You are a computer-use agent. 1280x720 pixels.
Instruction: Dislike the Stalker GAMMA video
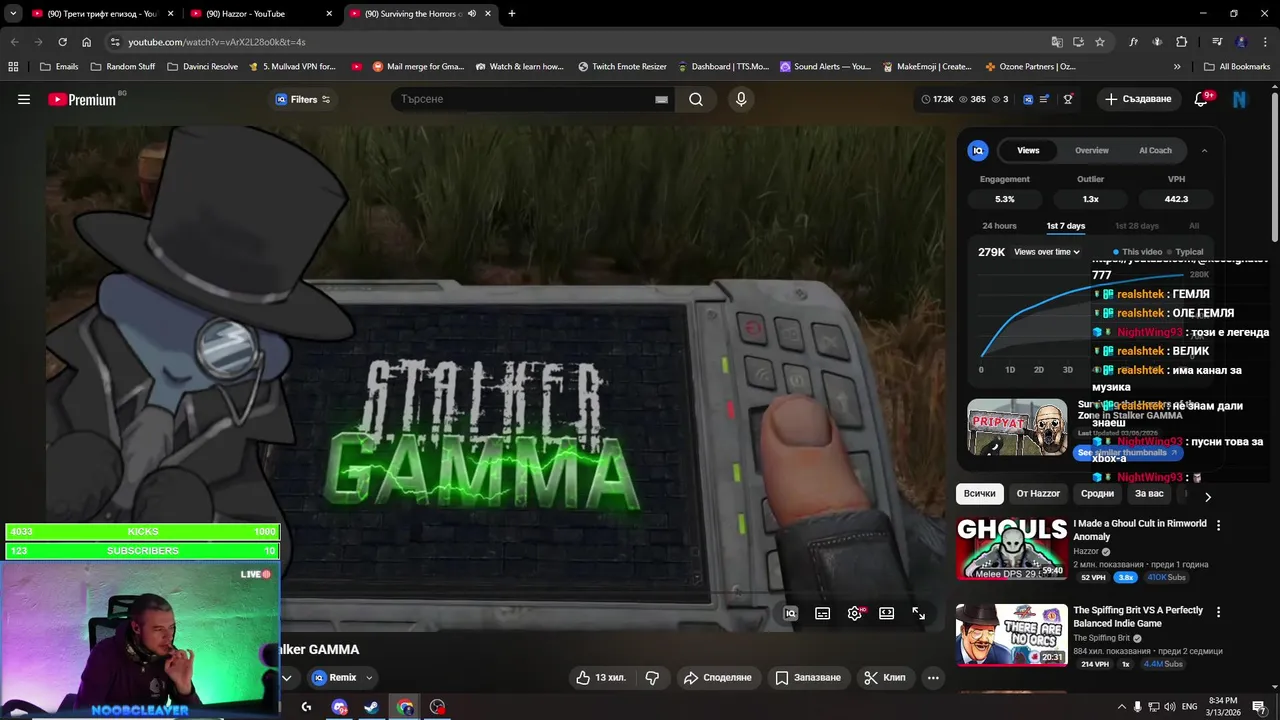pos(652,677)
